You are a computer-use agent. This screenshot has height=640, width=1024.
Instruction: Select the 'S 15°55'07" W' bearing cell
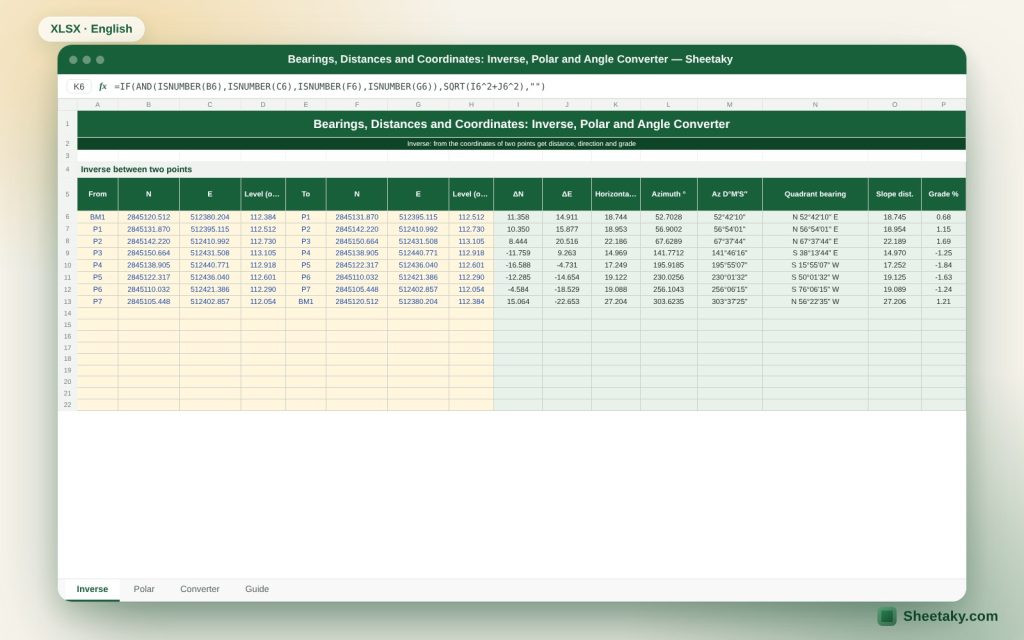[815, 265]
